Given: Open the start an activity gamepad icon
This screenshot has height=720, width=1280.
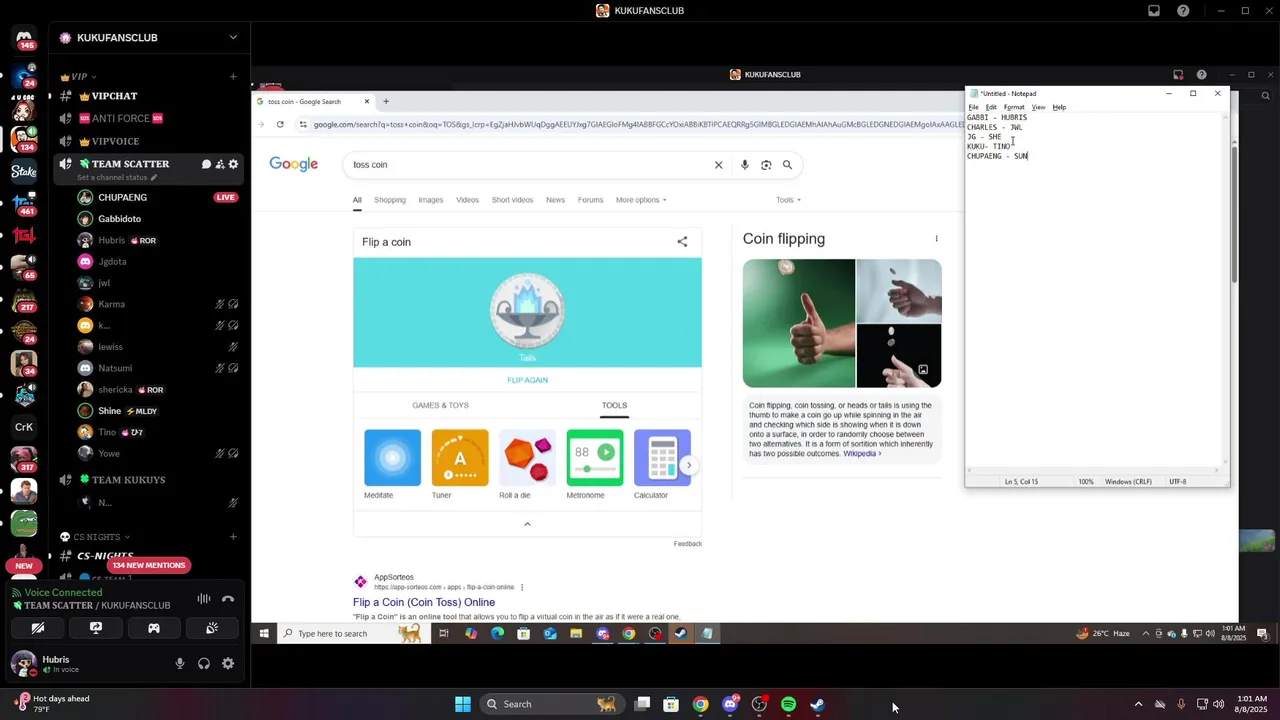Looking at the screenshot, I should [154, 628].
